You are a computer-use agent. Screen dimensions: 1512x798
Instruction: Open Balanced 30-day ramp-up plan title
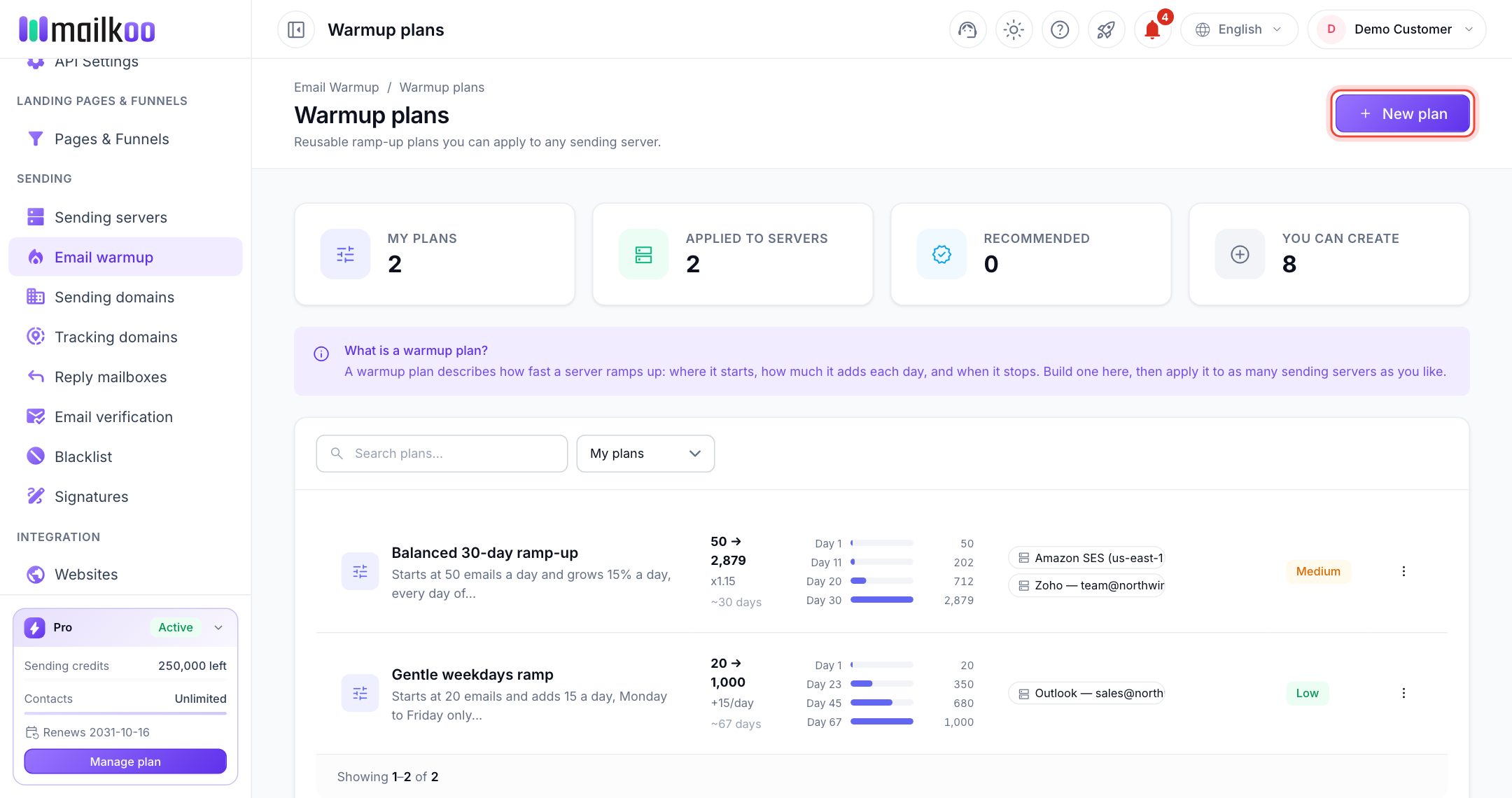coord(485,553)
